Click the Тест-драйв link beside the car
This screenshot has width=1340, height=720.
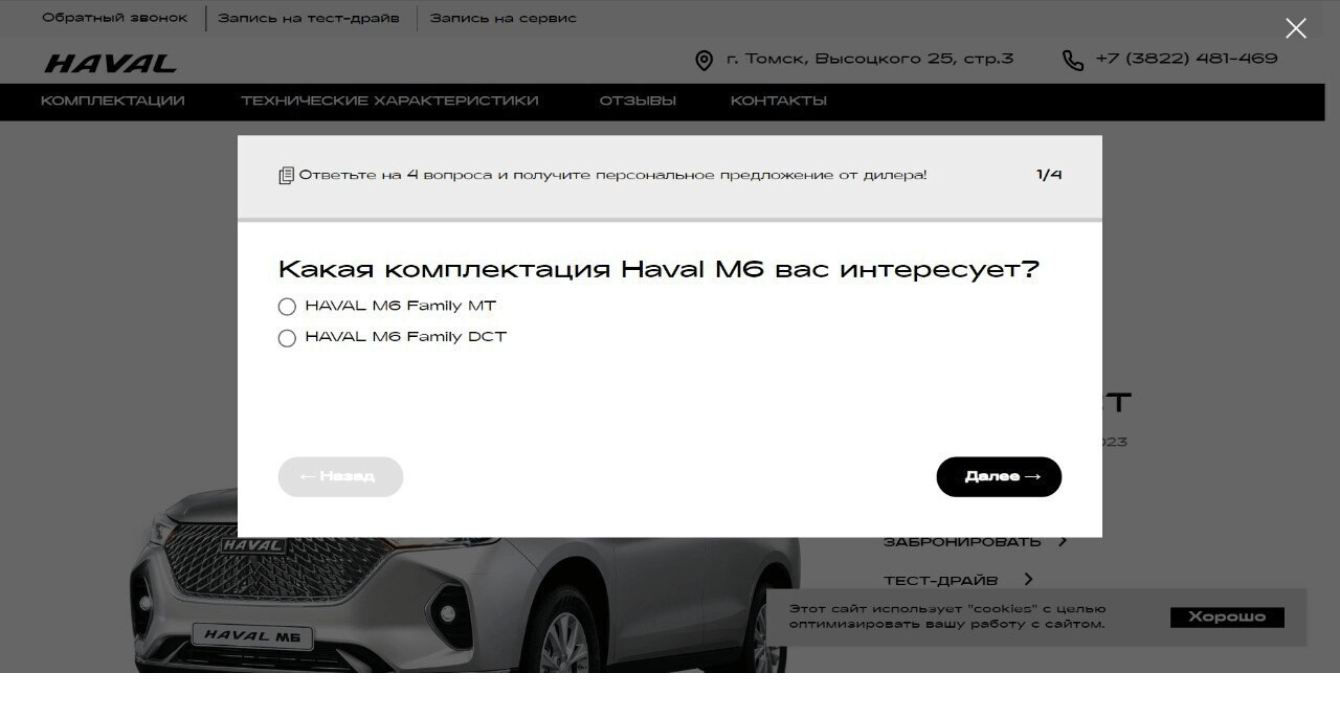pyautogui.click(x=958, y=578)
